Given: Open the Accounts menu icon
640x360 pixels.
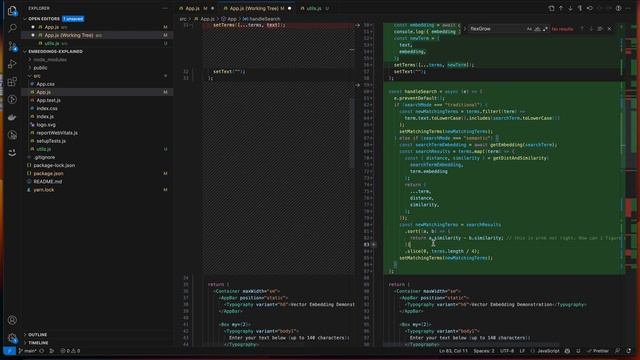Looking at the screenshot, I should 12,320.
